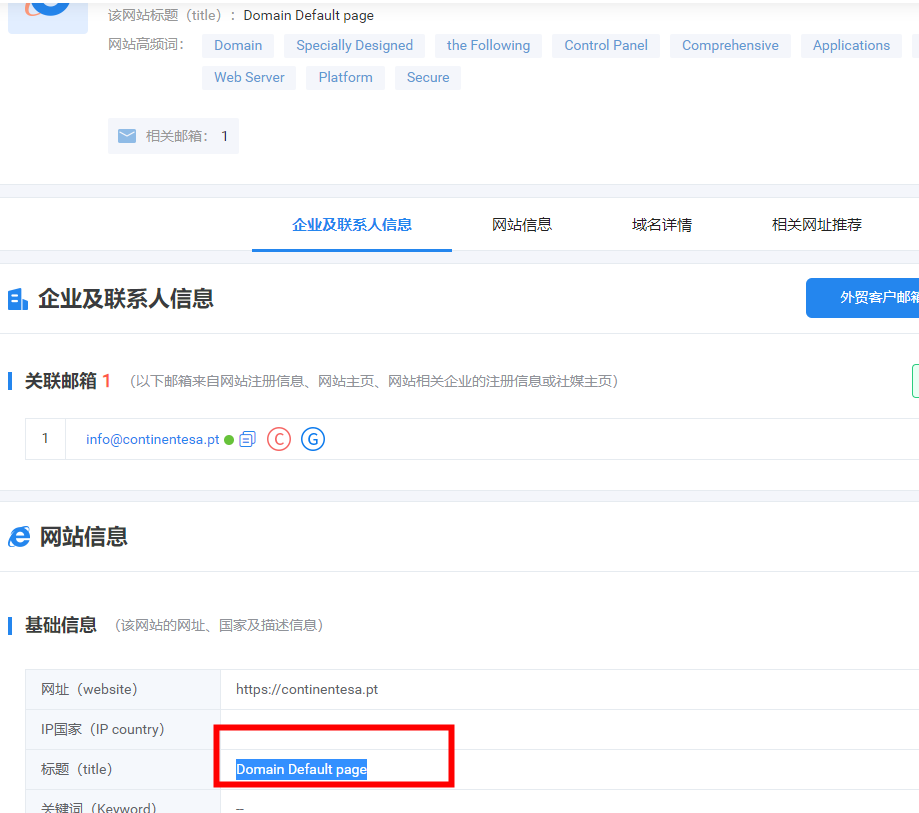Click the email link info@continentesa.pt

(152, 439)
